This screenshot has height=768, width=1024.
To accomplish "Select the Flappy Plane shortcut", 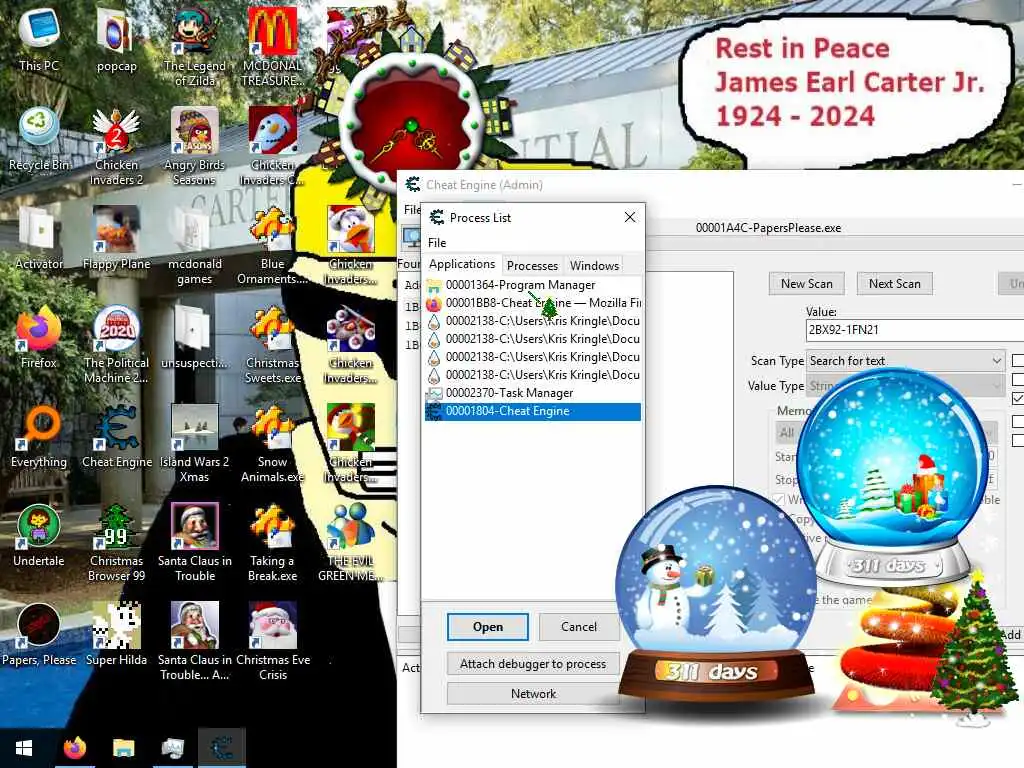I will pyautogui.click(x=116, y=238).
